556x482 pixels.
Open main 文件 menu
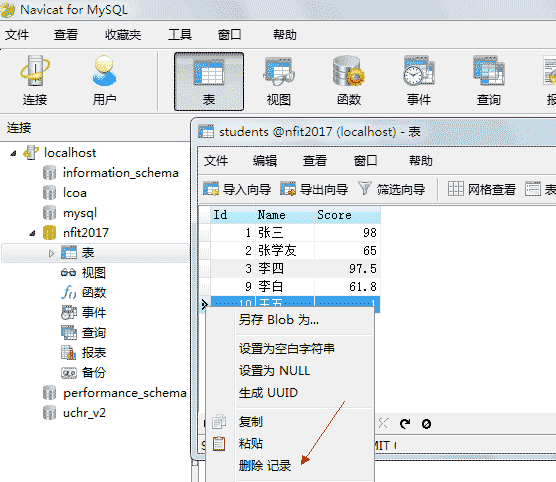17,35
